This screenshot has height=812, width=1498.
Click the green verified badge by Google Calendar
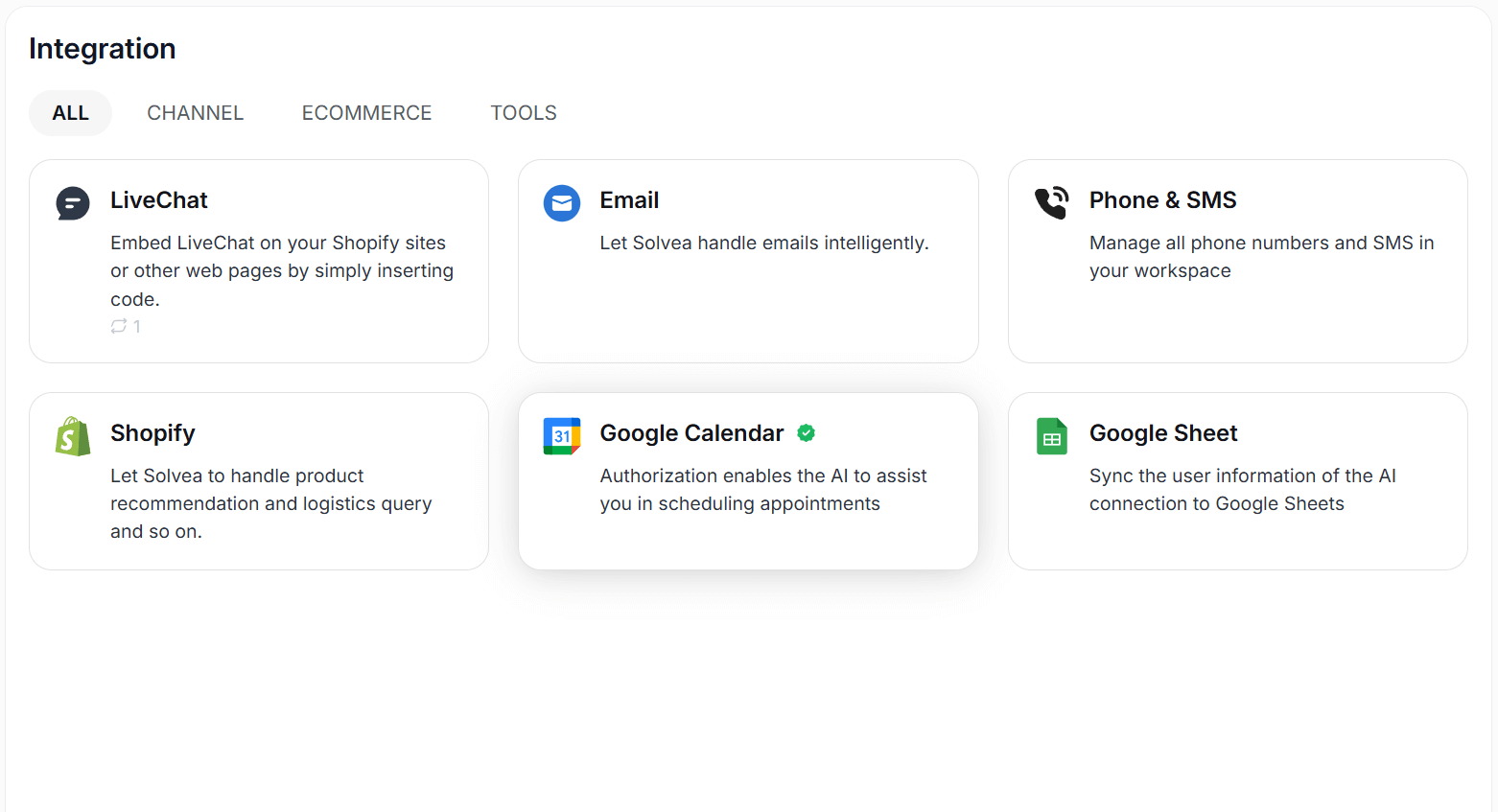coord(807,433)
